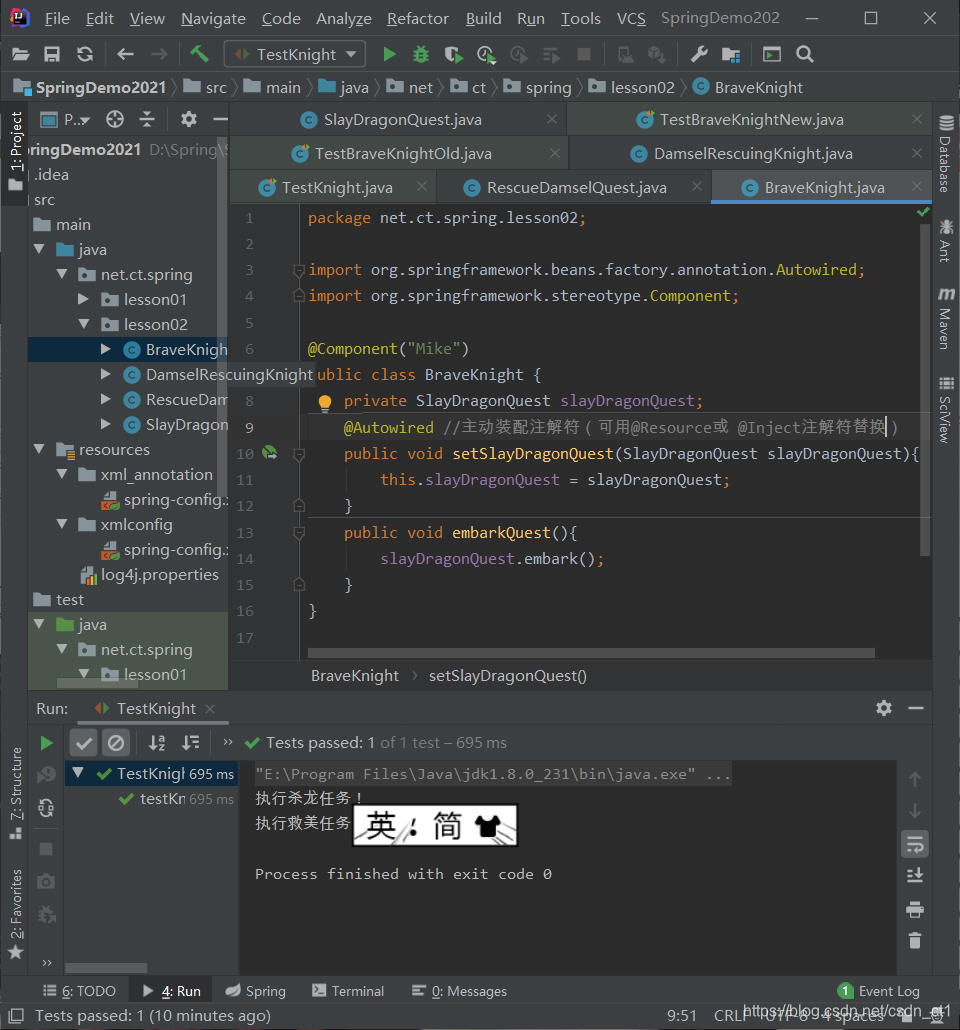Open Project panel gear options

click(189, 120)
